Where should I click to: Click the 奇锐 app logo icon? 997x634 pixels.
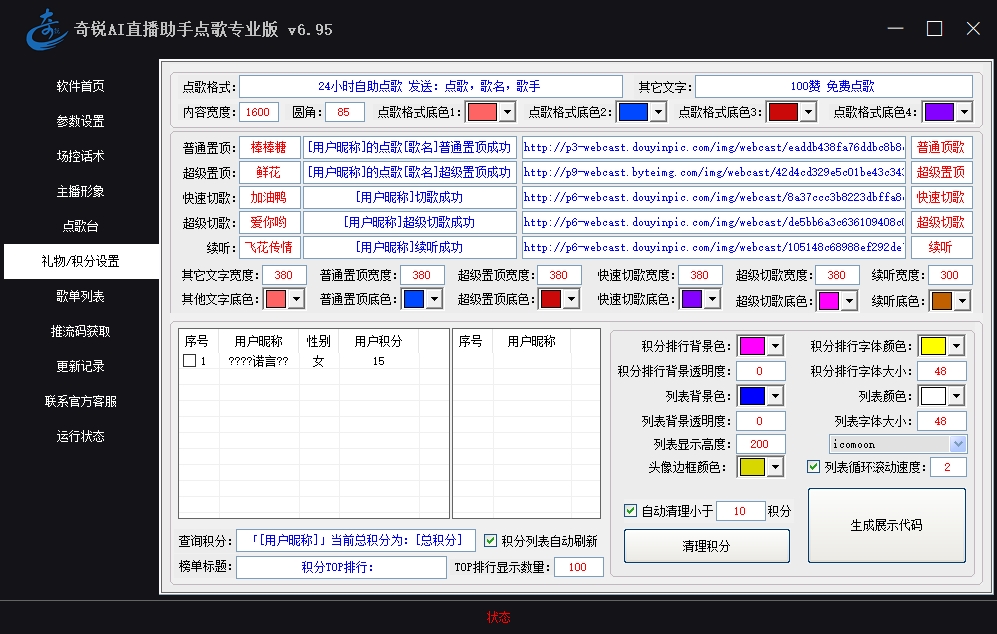[47, 29]
